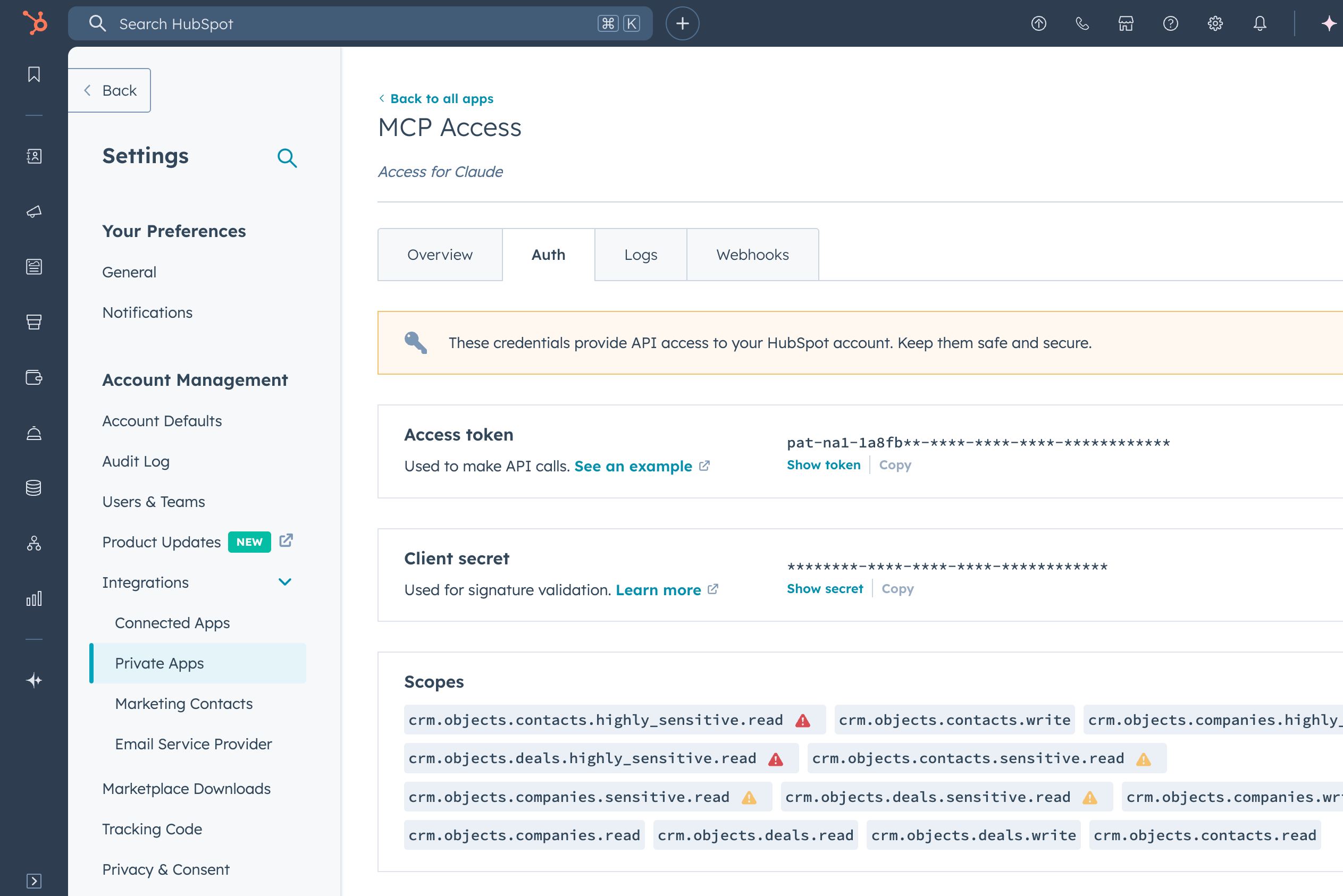Click the settings search magnifier icon
The width and height of the screenshot is (1343, 896).
[x=287, y=158]
